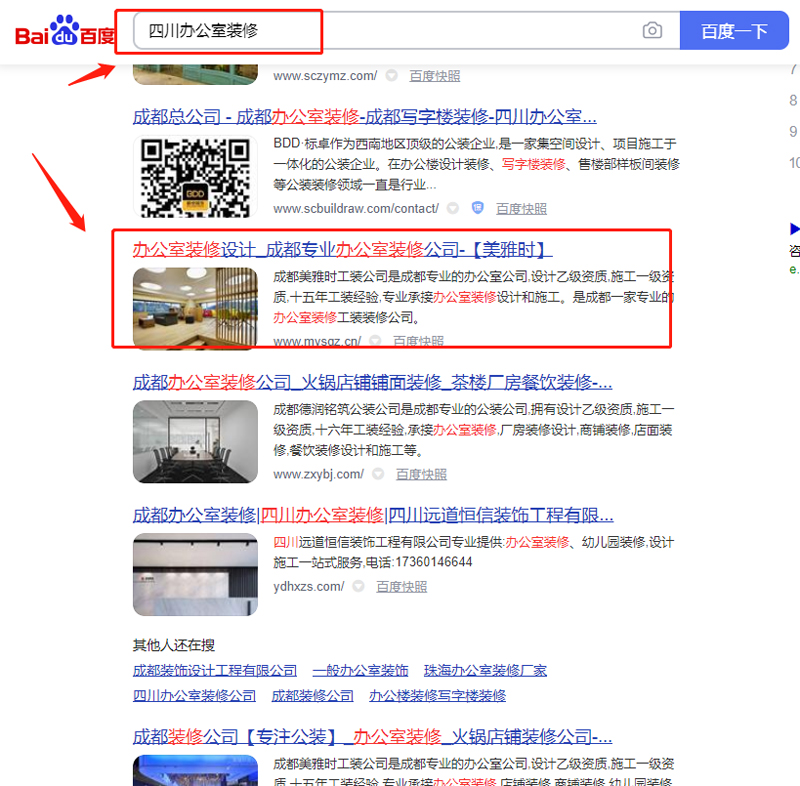Open the 美雅时 office interior thumbnail
Viewport: 800px width, 786px height.
click(x=195, y=306)
